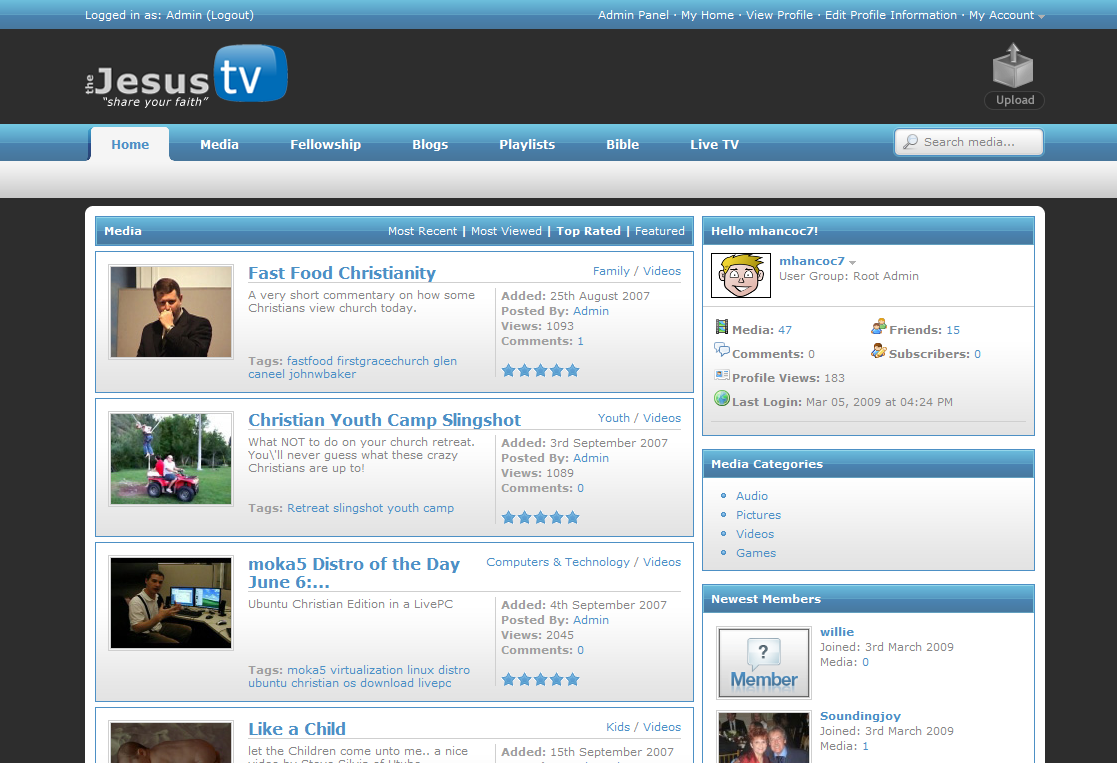Expand the mhancoc7 user dropdown arrow
1117x763 pixels.
(x=853, y=262)
